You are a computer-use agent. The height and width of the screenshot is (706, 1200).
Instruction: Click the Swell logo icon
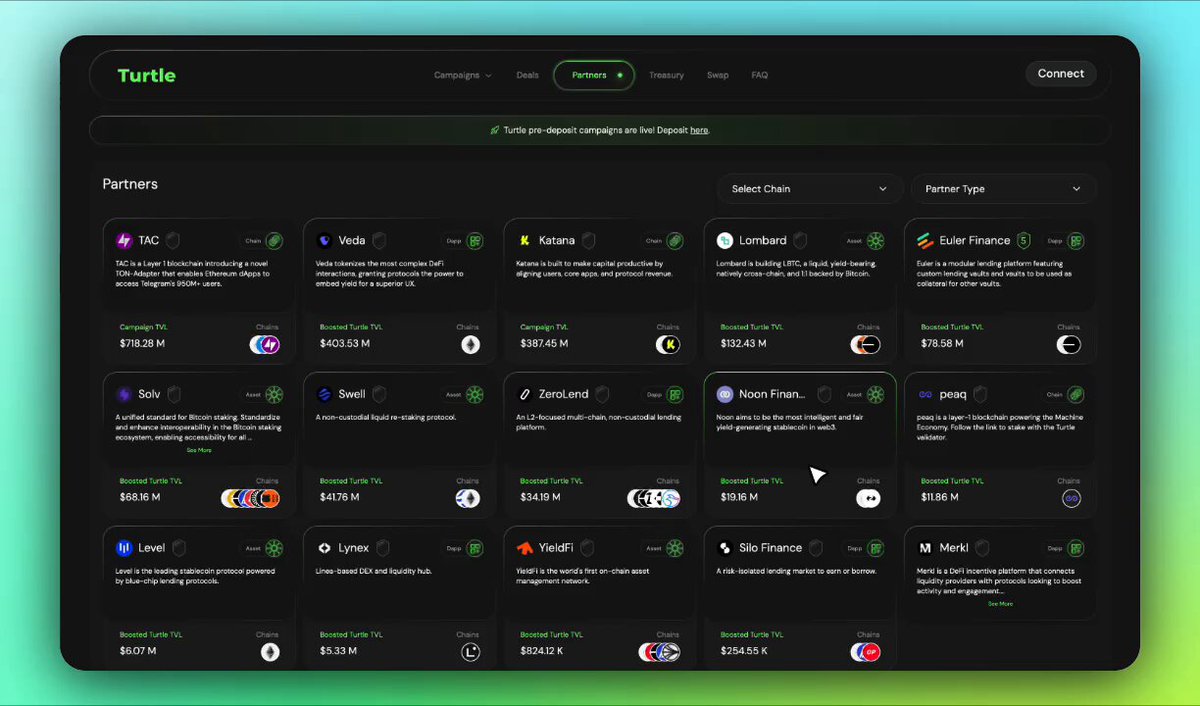pyautogui.click(x=324, y=394)
